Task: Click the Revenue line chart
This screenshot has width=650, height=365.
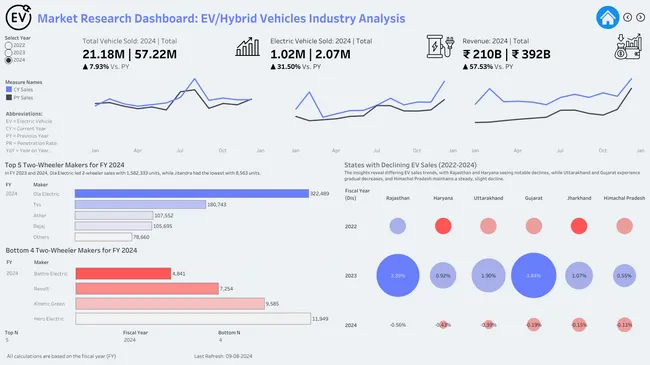Action: coord(553,100)
